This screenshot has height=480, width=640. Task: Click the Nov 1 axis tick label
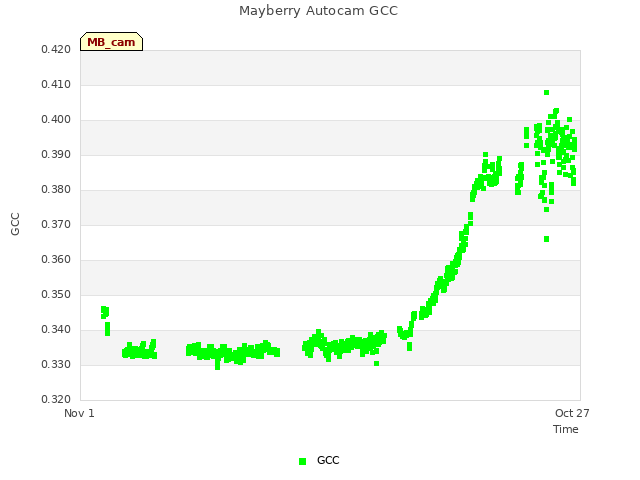click(x=79, y=413)
